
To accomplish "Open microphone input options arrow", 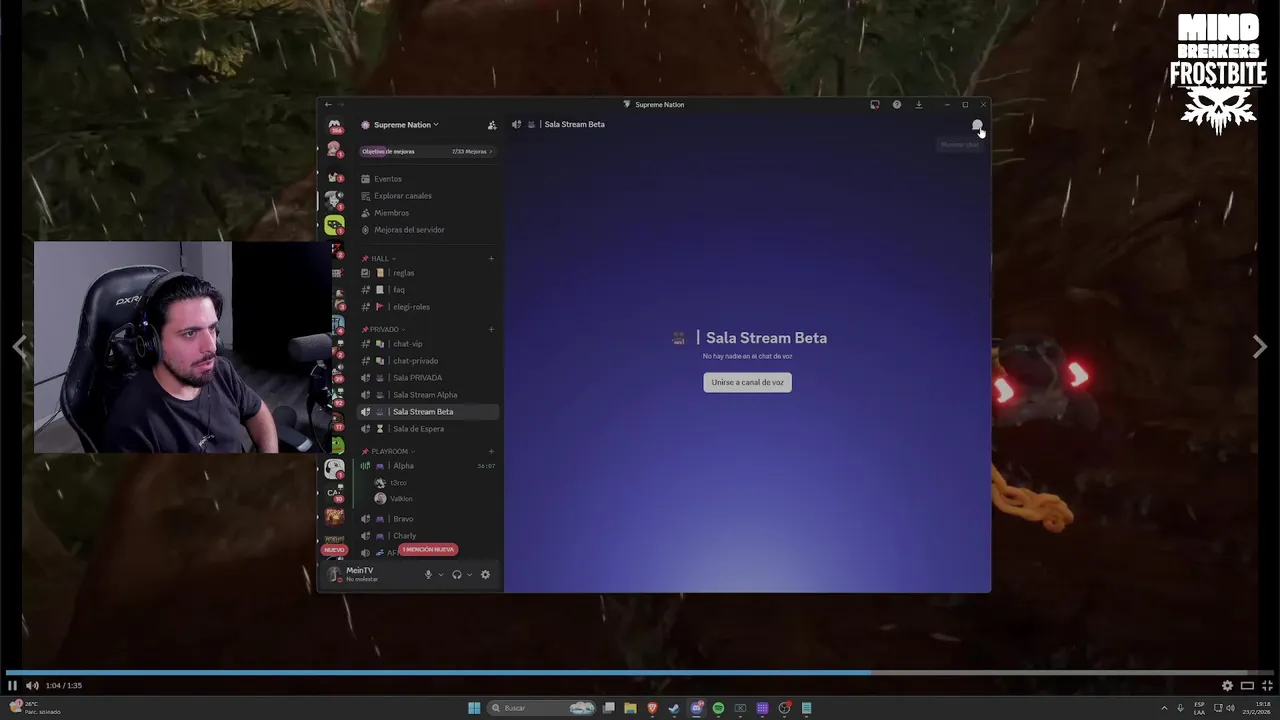I will pyautogui.click(x=440, y=575).
